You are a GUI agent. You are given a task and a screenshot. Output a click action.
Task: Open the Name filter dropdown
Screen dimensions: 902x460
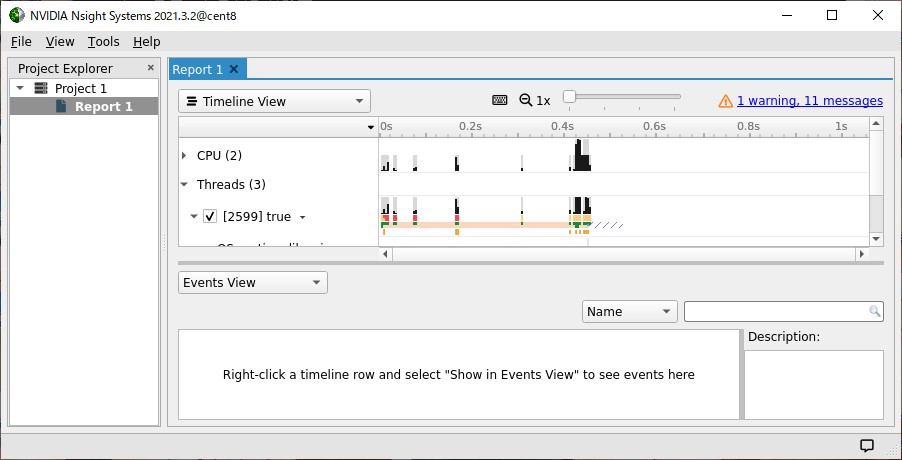coord(629,312)
